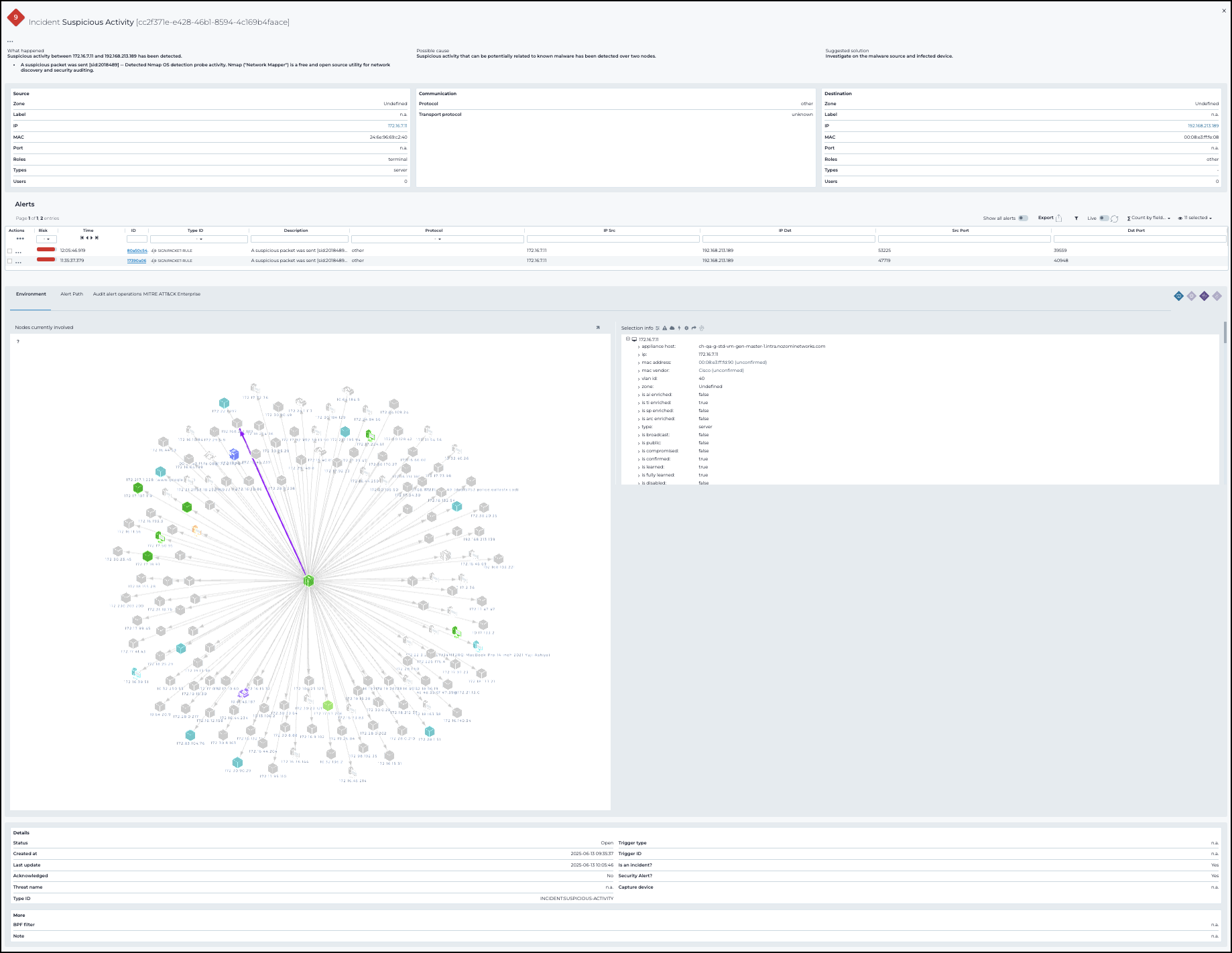Toggle the Show all alerts switch
The width and height of the screenshot is (1232, 953).
click(1023, 218)
